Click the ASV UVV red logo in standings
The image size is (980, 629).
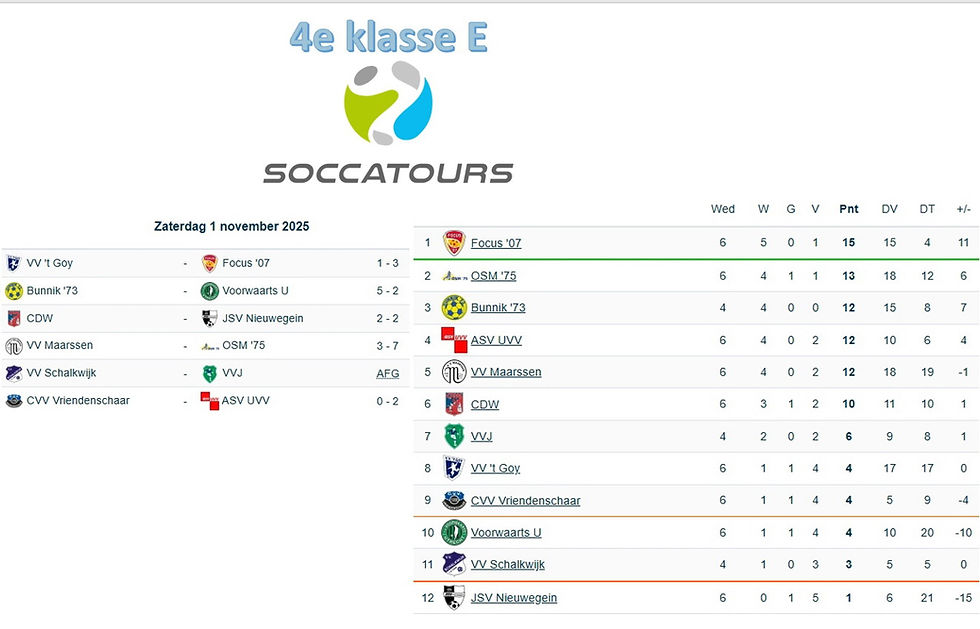tap(454, 340)
